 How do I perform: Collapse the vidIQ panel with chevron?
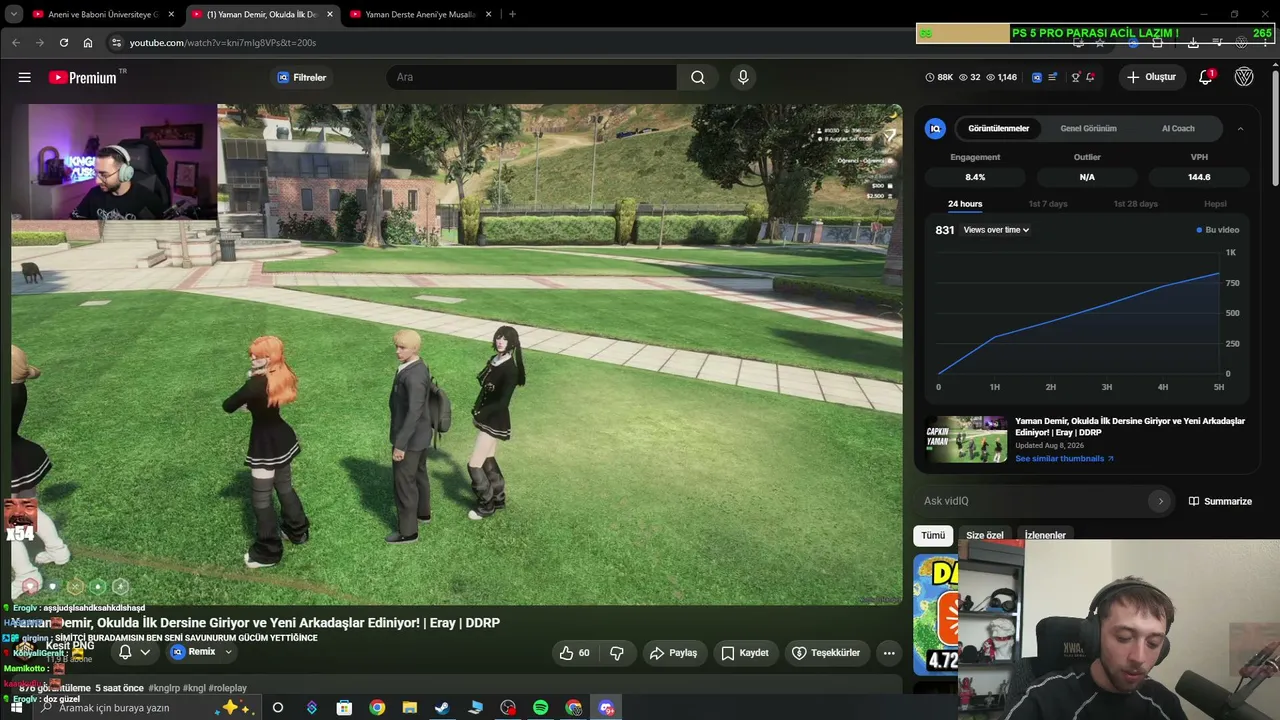(1241, 128)
